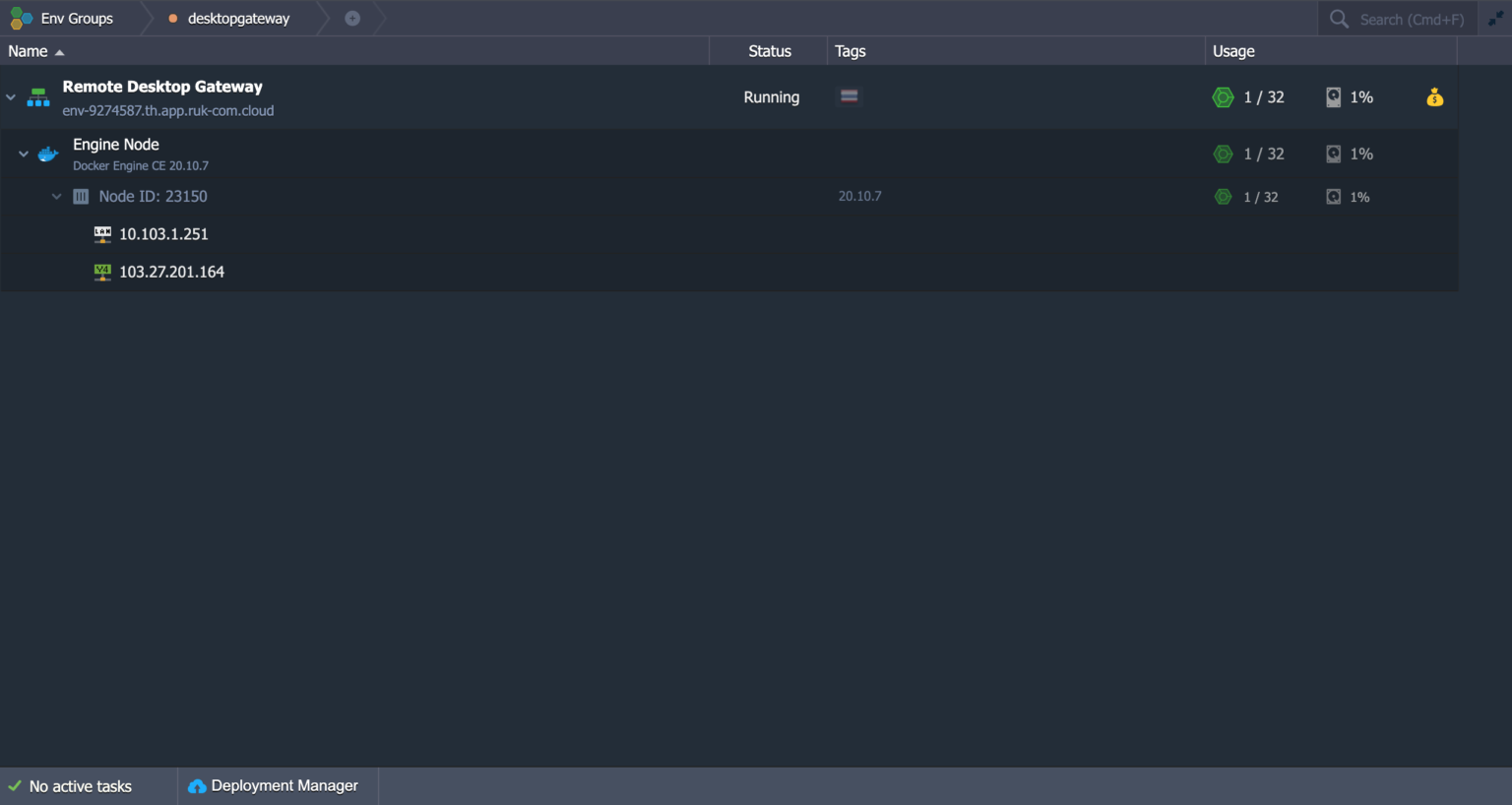1512x805 pixels.
Task: Collapse the Engine Node layer
Action: pyautogui.click(x=24, y=154)
